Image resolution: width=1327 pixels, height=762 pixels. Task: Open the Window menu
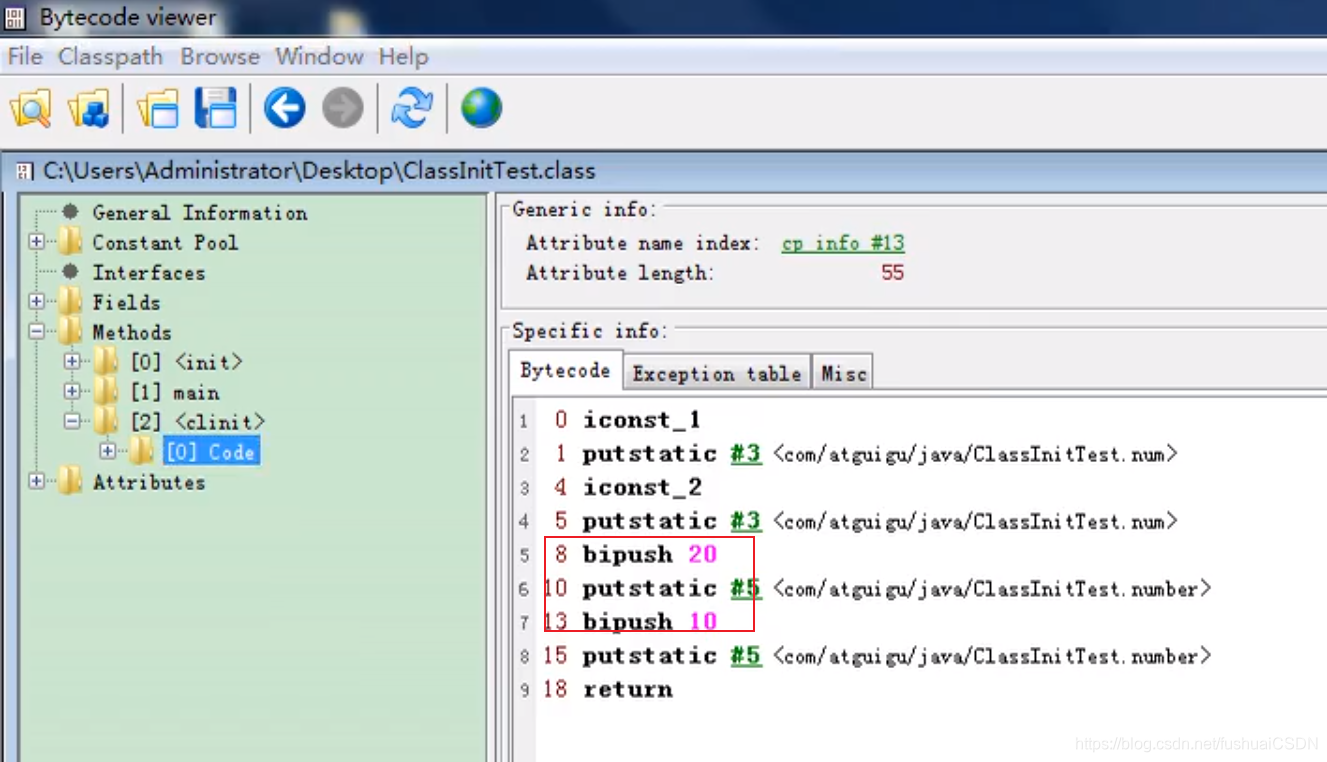pos(320,57)
